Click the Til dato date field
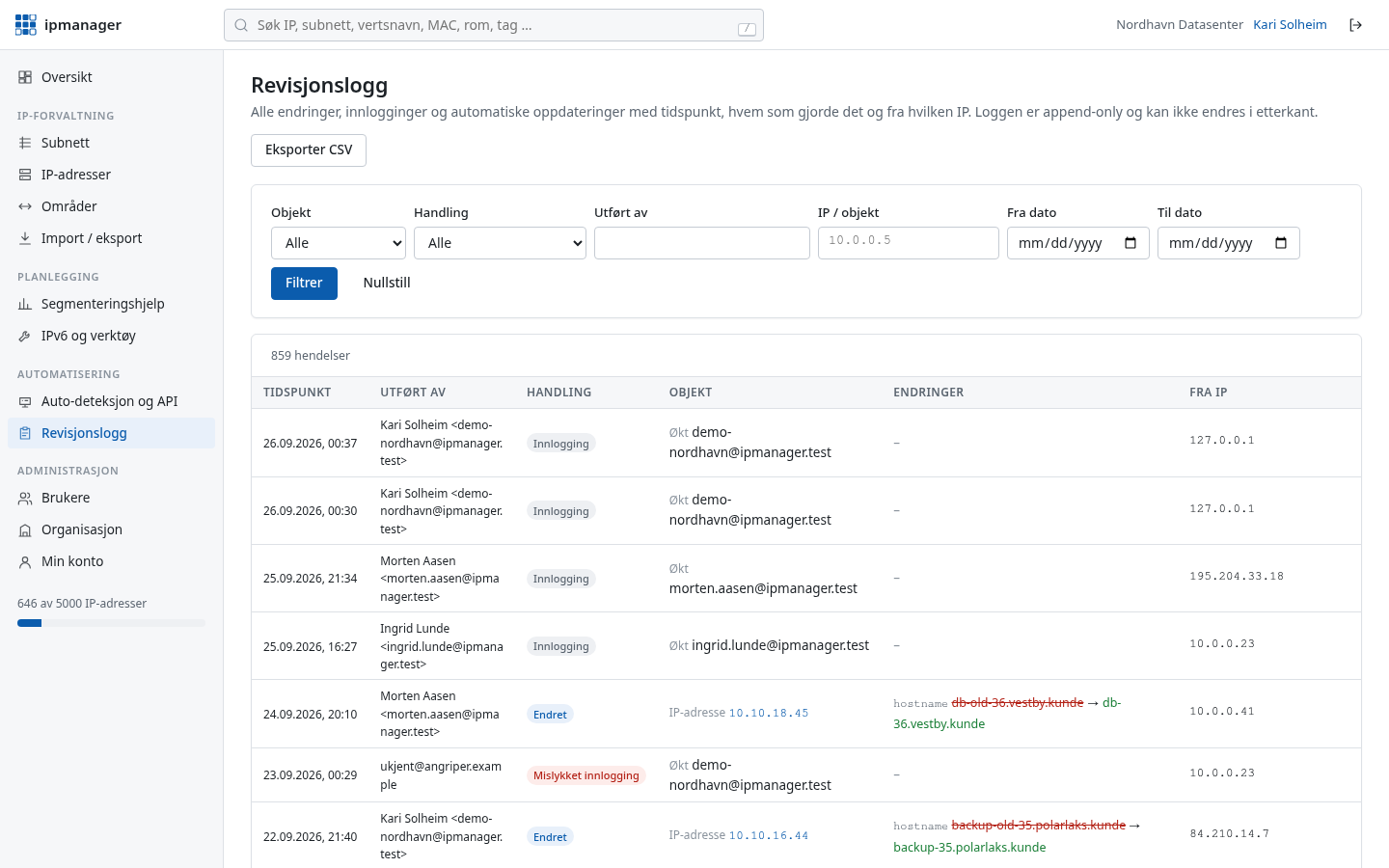Screen dimensions: 1389x868 pyautogui.click(x=1229, y=243)
